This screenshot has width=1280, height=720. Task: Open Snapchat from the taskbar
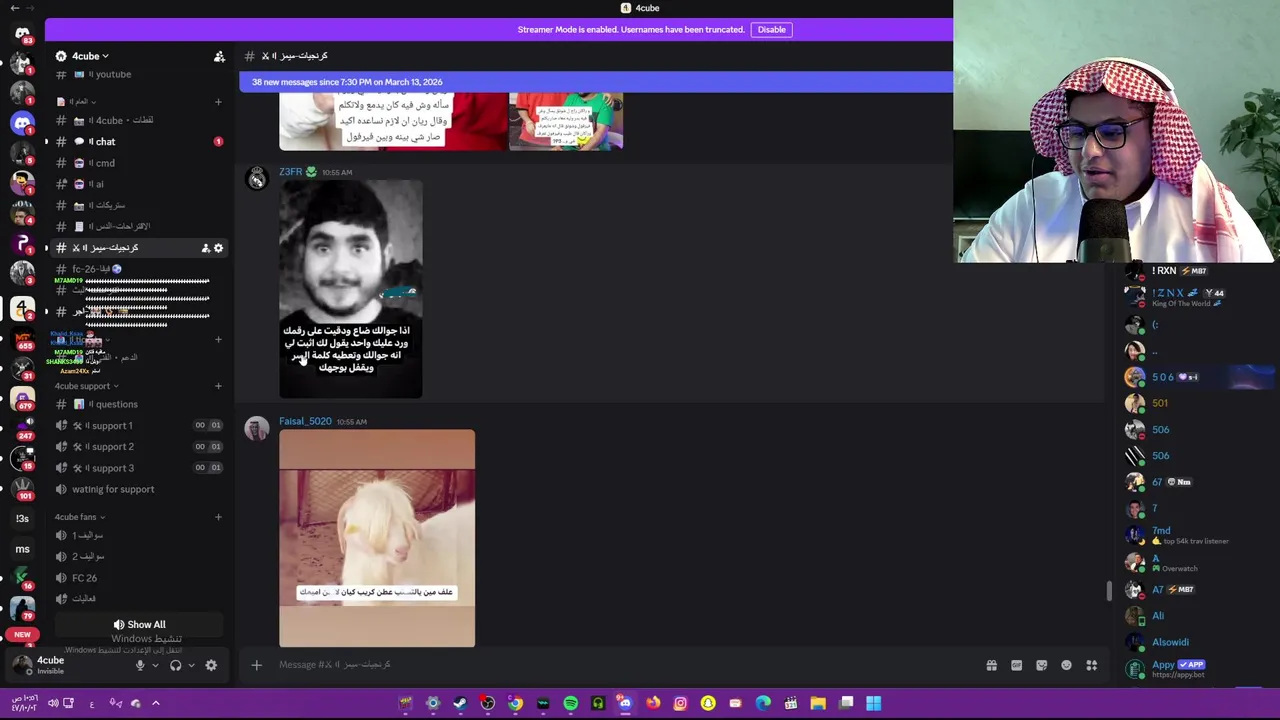708,703
